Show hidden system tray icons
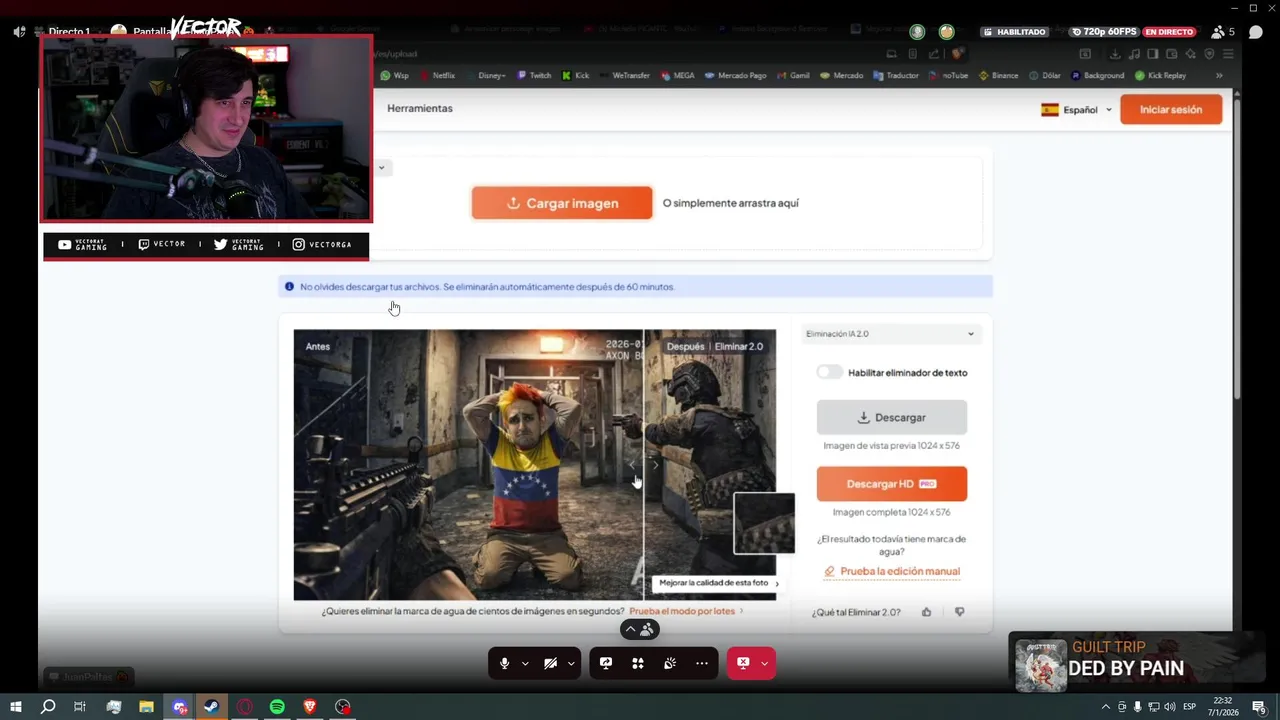Image resolution: width=1280 pixels, height=720 pixels. pos(1106,707)
